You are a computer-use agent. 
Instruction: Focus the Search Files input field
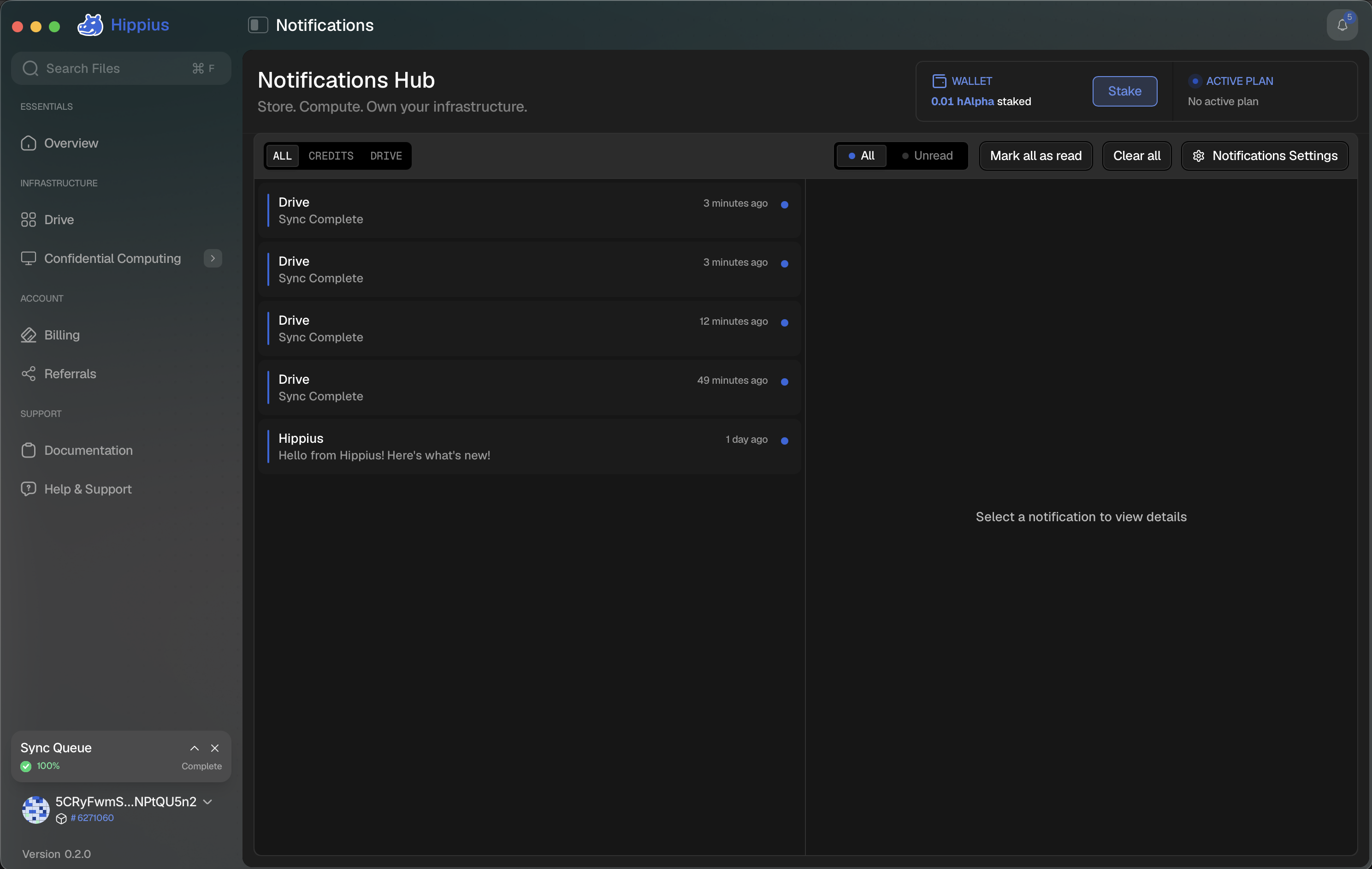[x=121, y=68]
